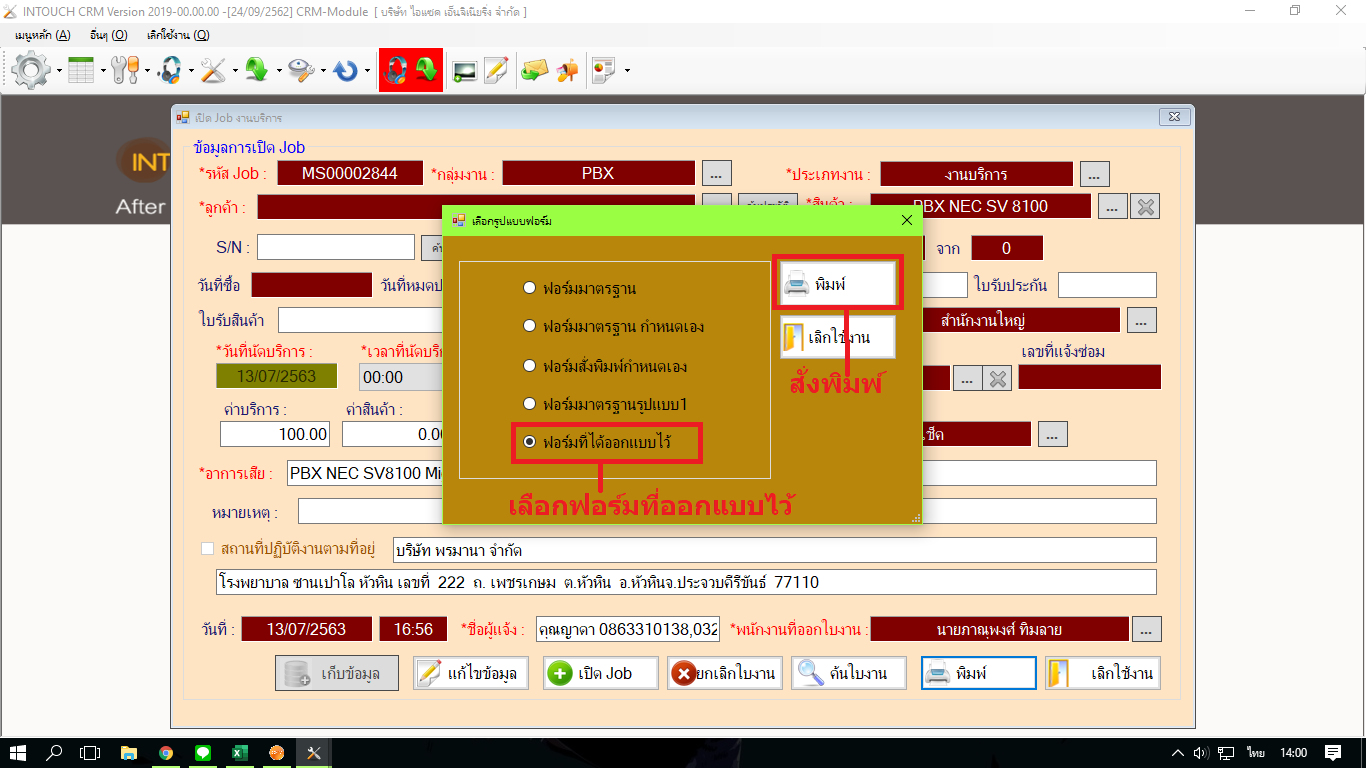Click the mailbox toolbar icon
The width and height of the screenshot is (1366, 768).
pos(567,70)
